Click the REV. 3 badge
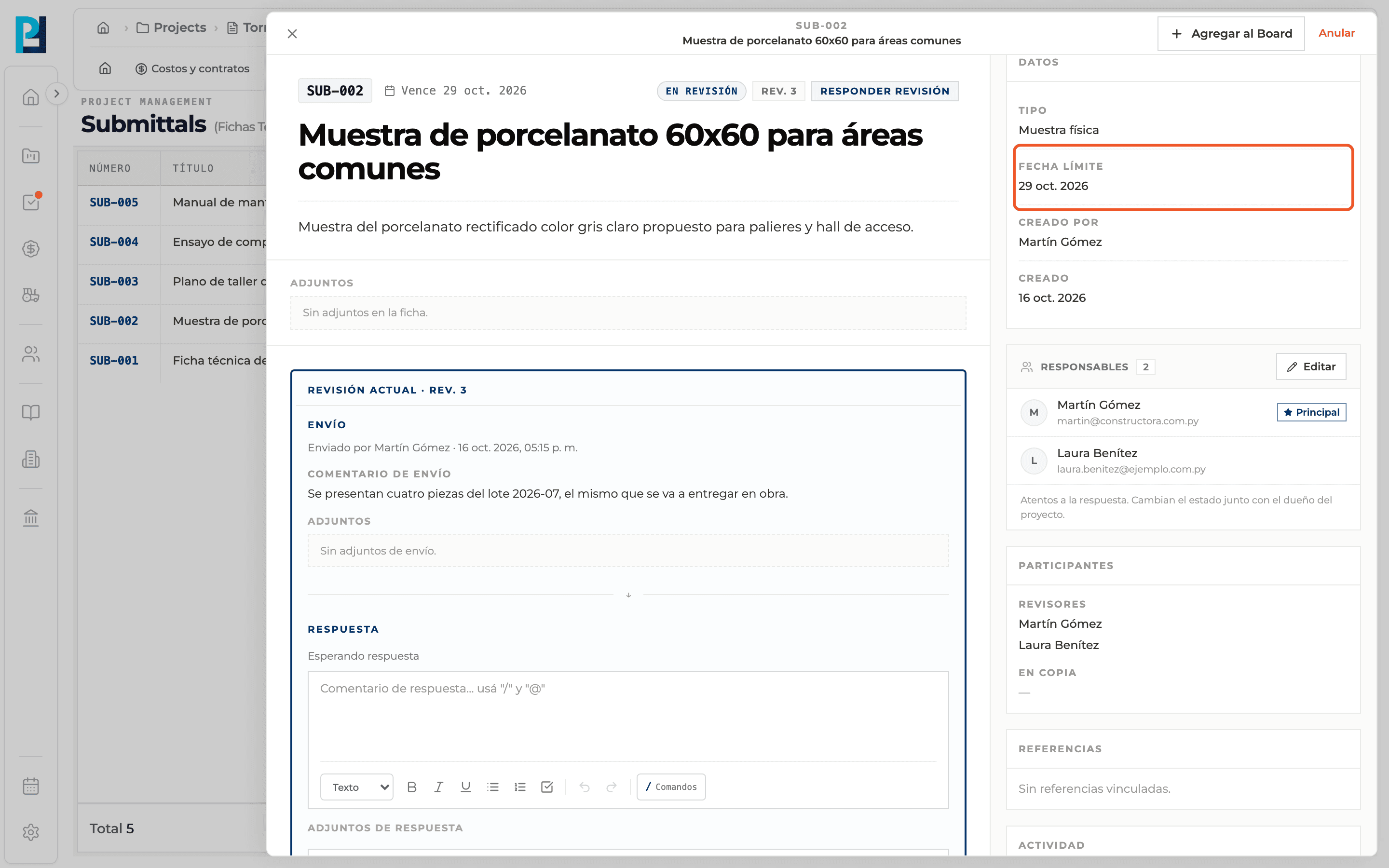Image resolution: width=1389 pixels, height=868 pixels. pyautogui.click(x=778, y=91)
